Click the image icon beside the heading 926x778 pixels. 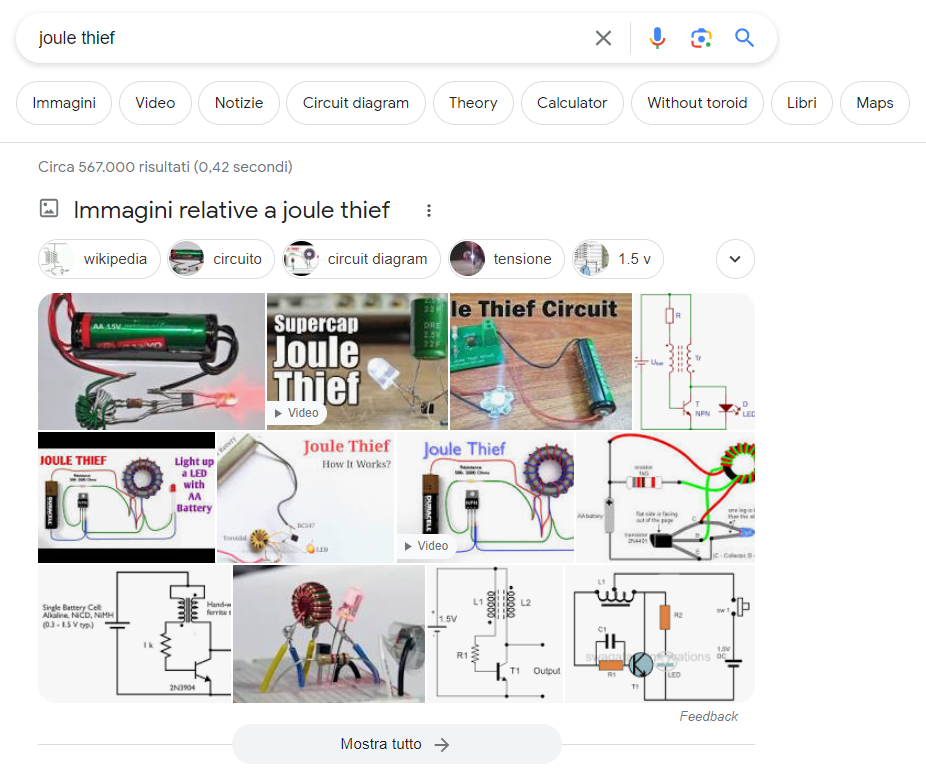tap(48, 209)
